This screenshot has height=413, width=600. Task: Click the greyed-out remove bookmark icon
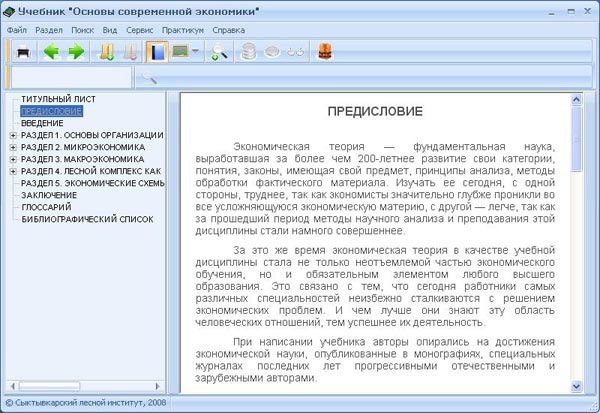130,51
